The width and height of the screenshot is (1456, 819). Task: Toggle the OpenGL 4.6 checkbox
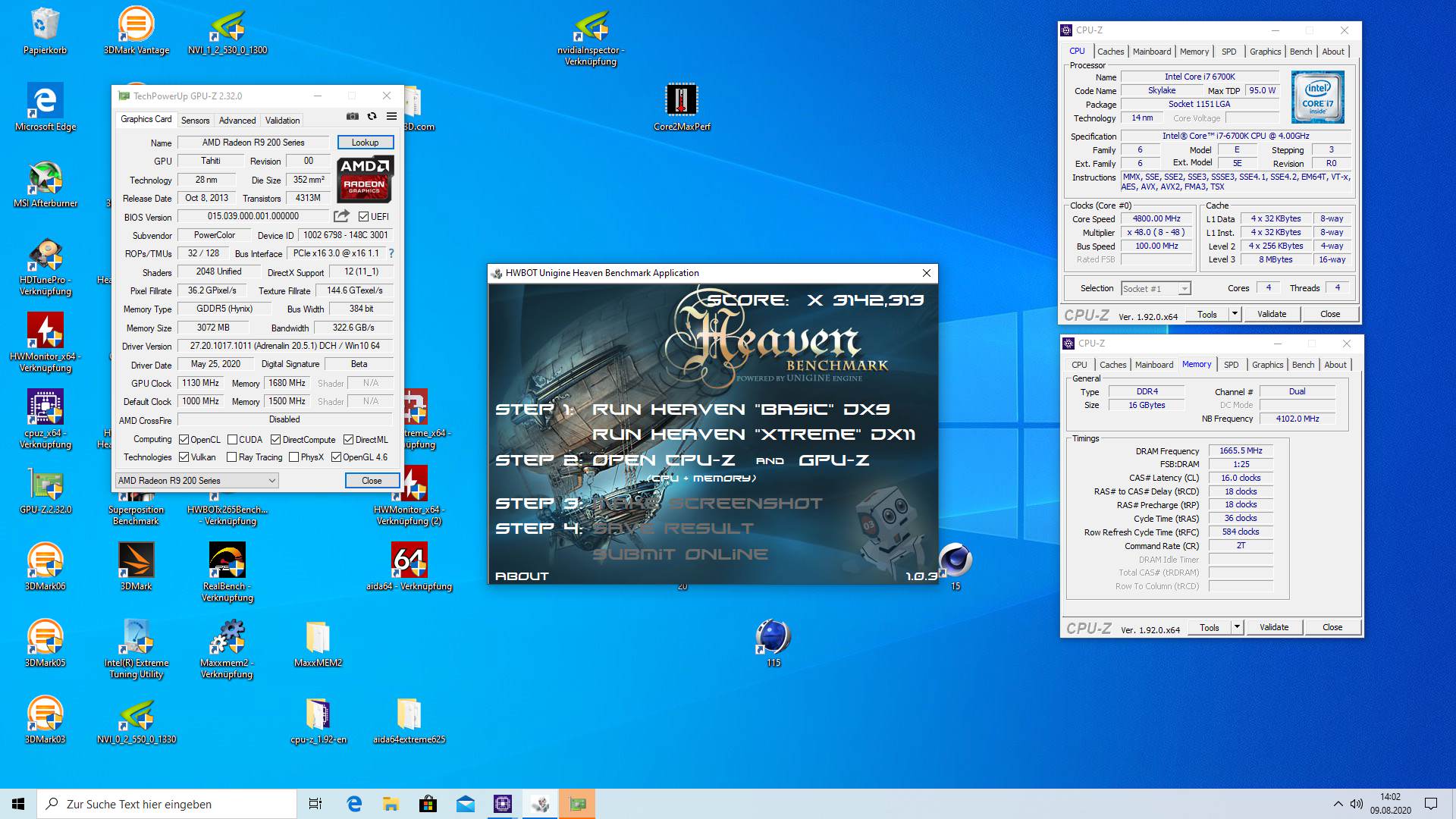pyautogui.click(x=336, y=457)
